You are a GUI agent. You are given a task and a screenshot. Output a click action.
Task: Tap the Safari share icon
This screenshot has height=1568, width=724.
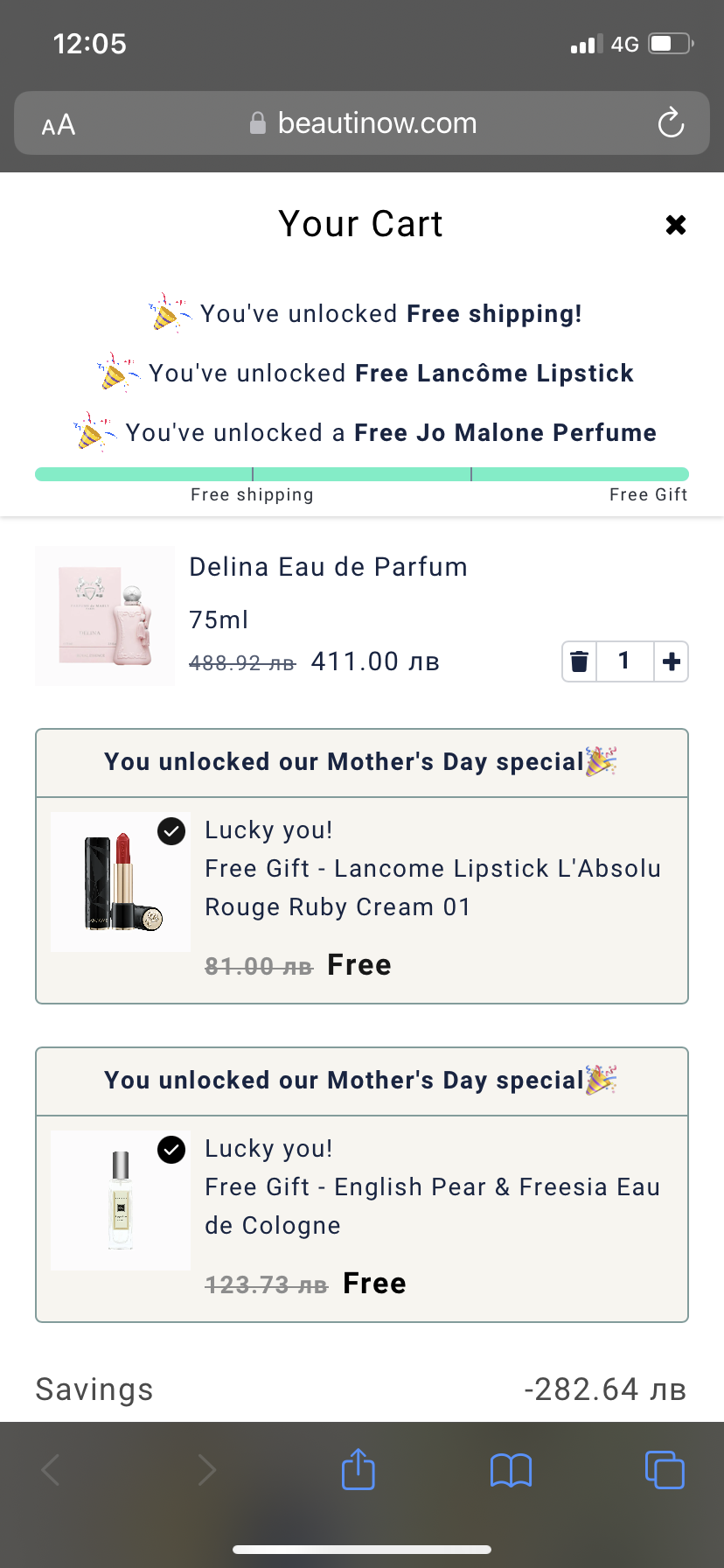pos(358,1469)
